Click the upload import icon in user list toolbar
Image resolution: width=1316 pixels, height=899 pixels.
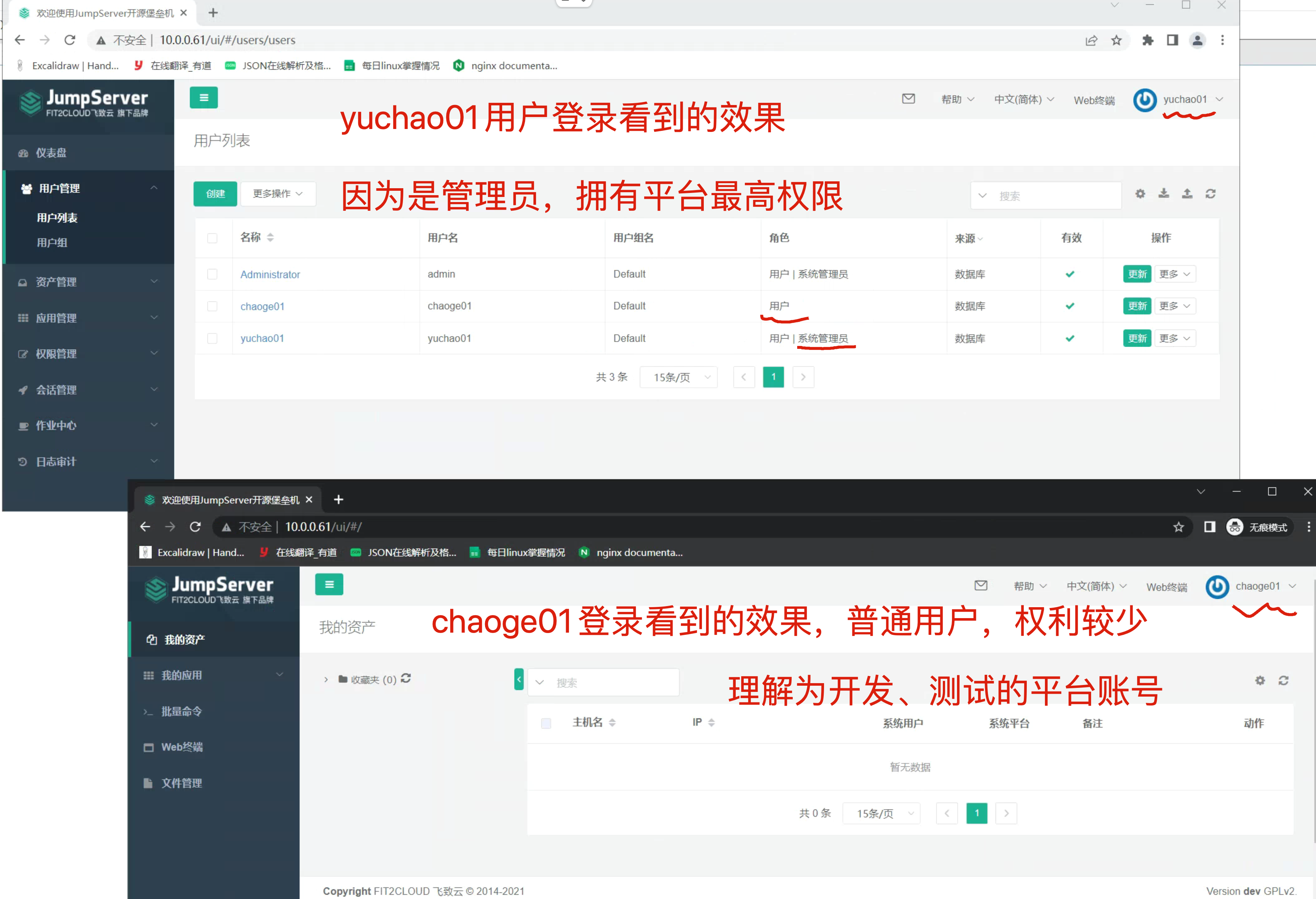[1187, 194]
